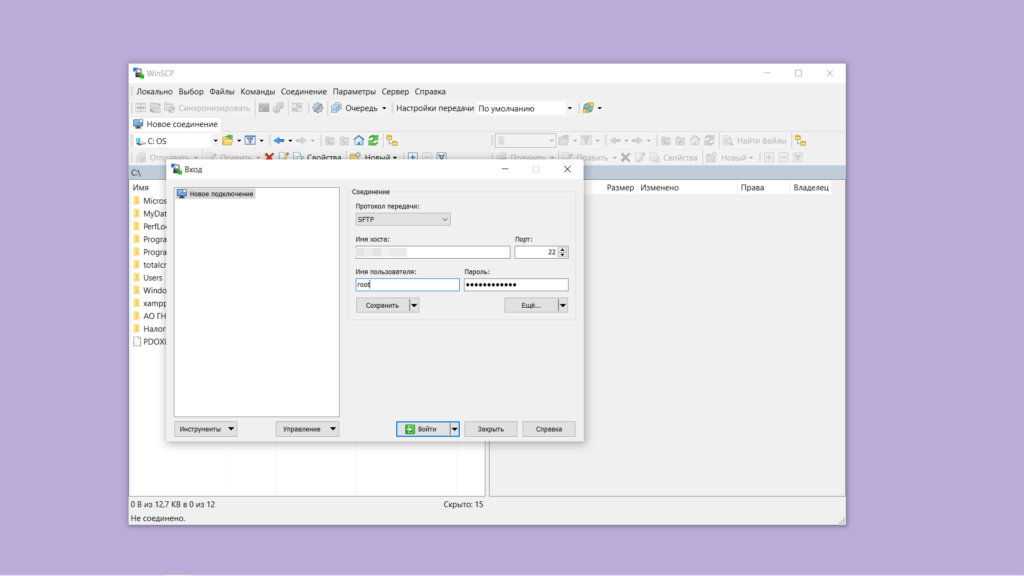
Task: Open the 'Команды' menu
Action: point(257,91)
